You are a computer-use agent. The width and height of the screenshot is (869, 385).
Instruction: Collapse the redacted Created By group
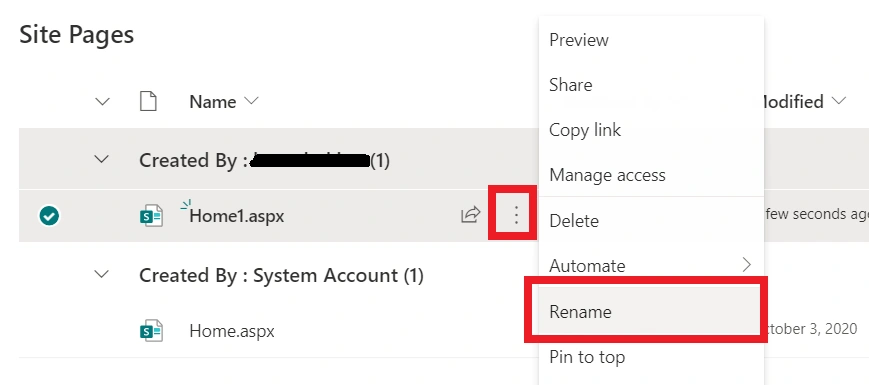[102, 159]
